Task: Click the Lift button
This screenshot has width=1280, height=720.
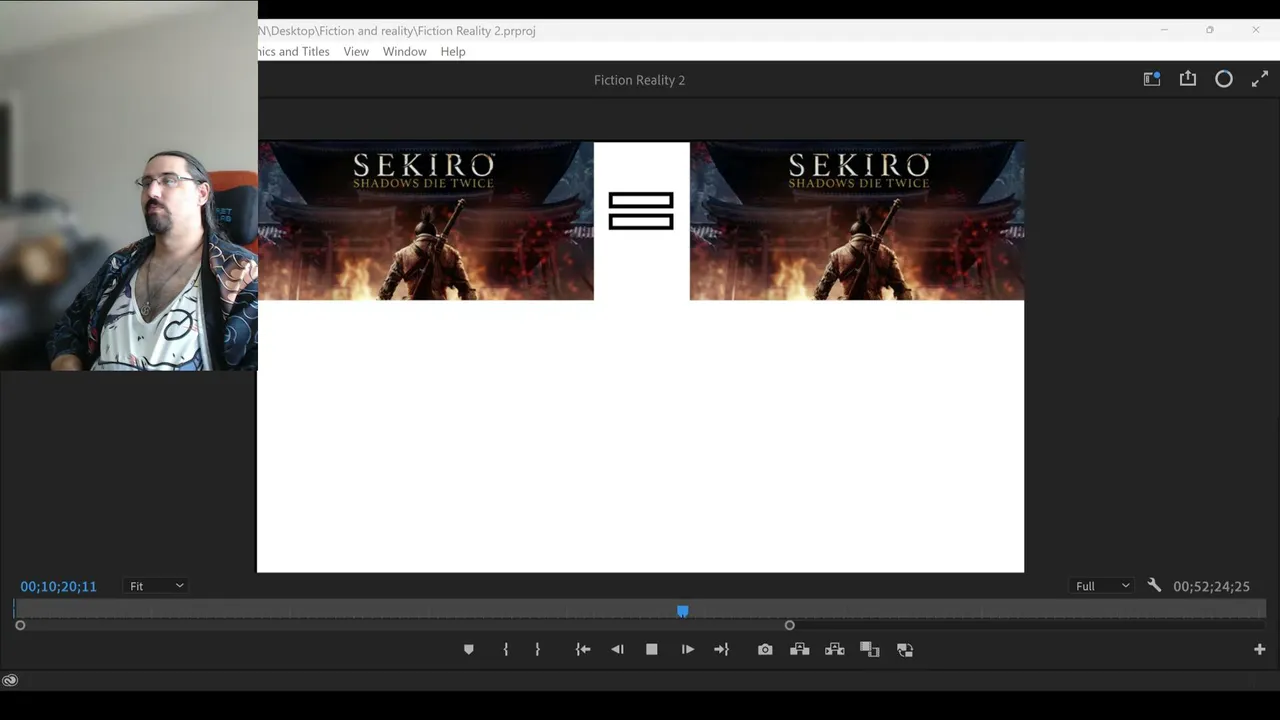Action: 800,650
